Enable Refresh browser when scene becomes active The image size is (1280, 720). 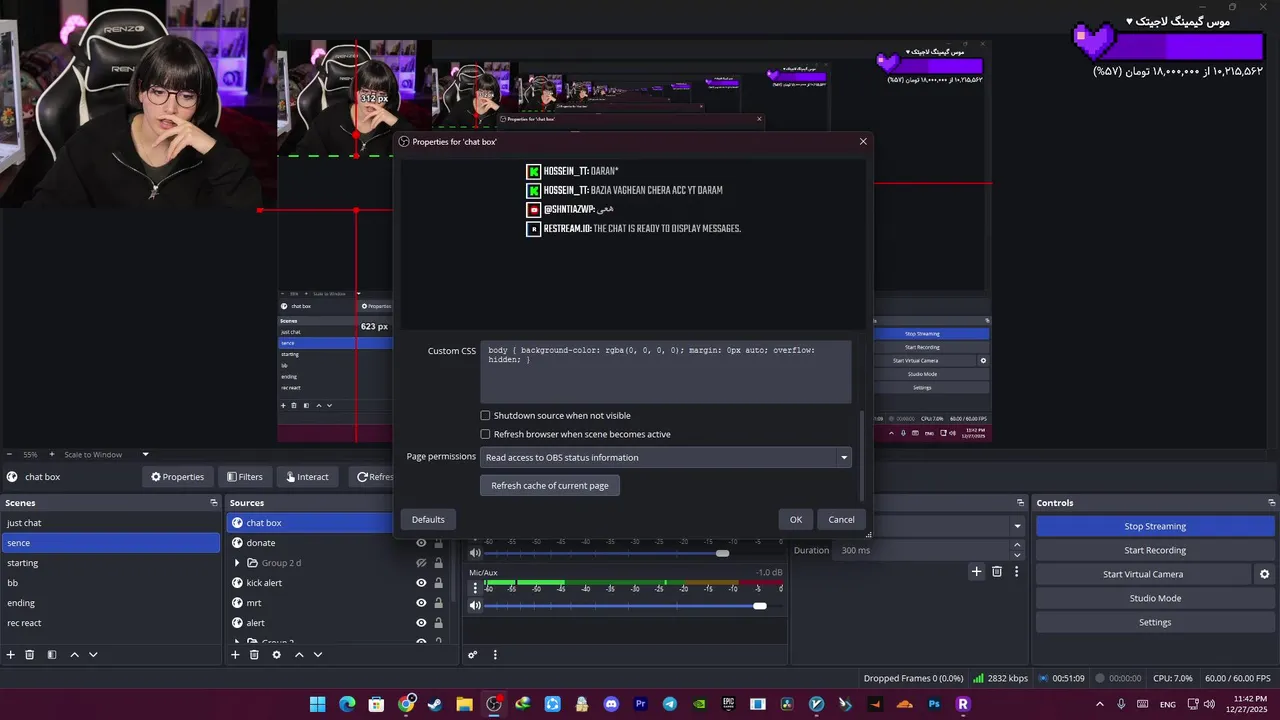pos(485,434)
